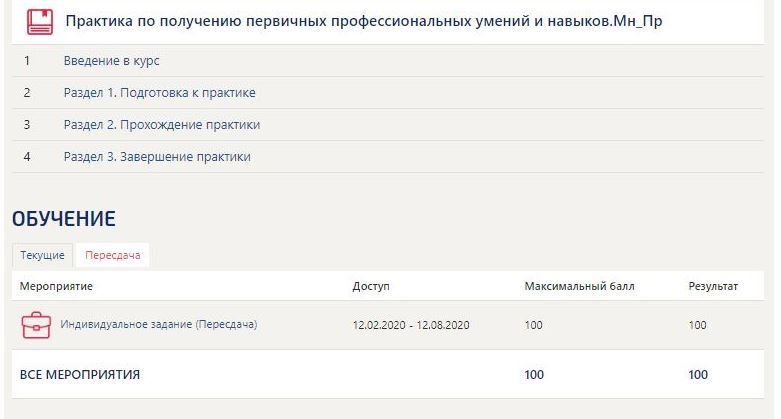
Task: Click the ВСЕ МЕРОПРИЯТИЯ total row label
Action: click(x=80, y=375)
